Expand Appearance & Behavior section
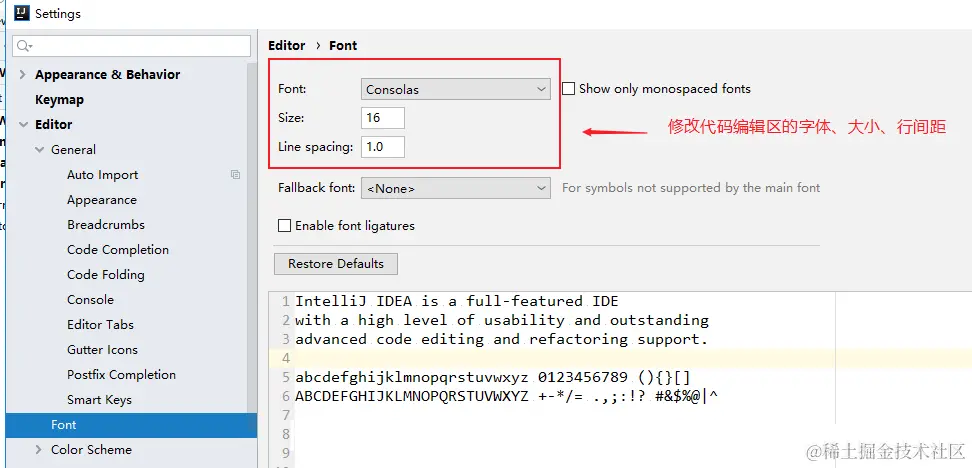Screen dimensions: 972x468 [x=23, y=74]
